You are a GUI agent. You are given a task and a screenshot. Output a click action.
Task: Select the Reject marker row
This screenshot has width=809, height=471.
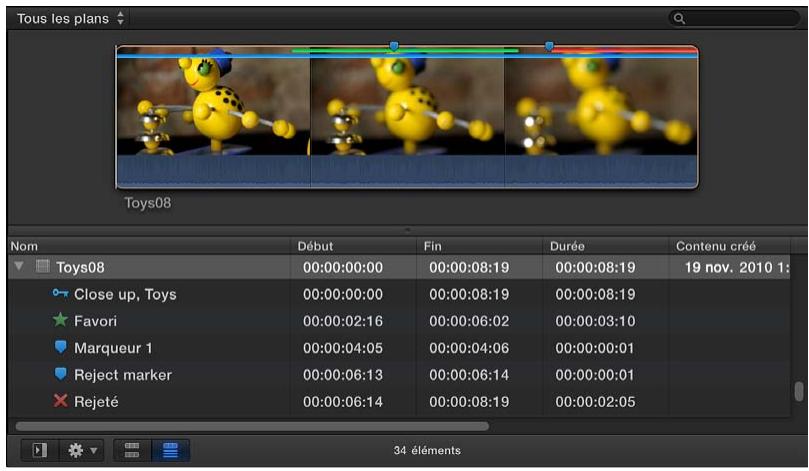(x=399, y=375)
